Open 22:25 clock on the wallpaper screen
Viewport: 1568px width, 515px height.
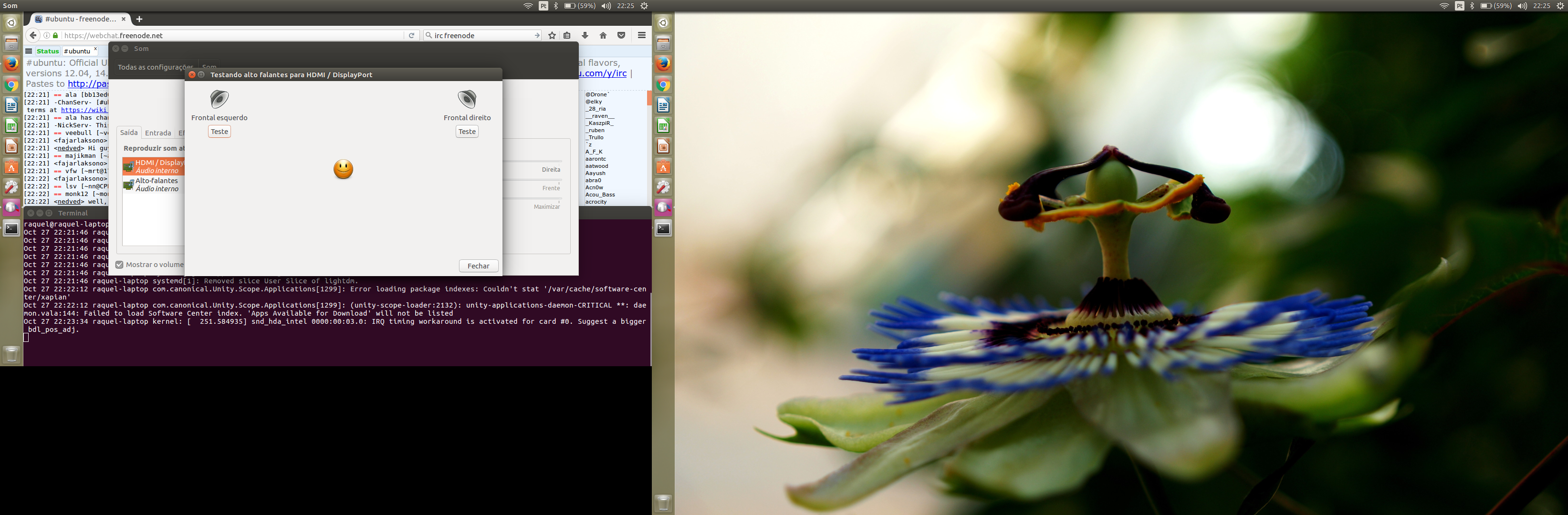1541,5
